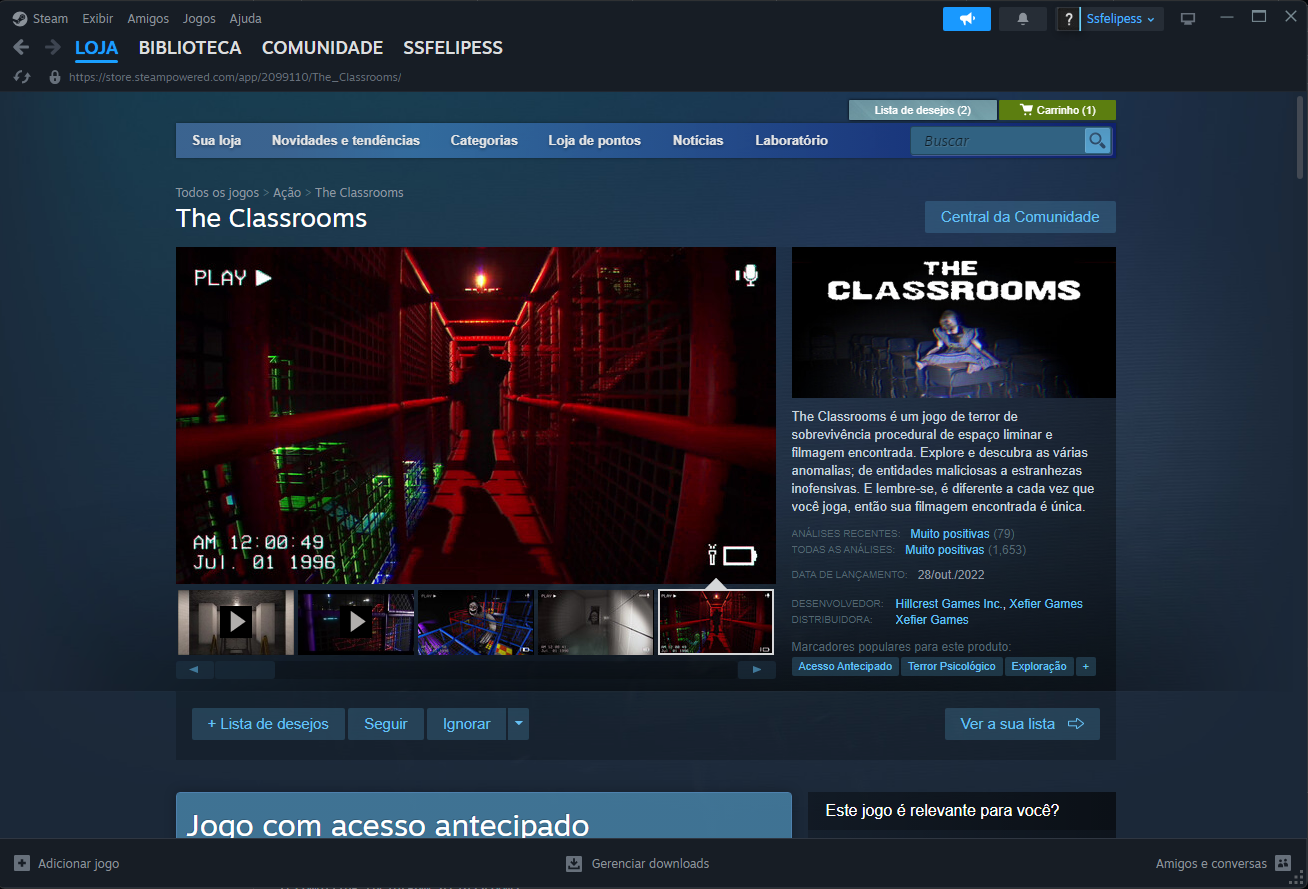Click the Ignorar button
Viewport: 1308px width, 889px height.
(x=467, y=724)
